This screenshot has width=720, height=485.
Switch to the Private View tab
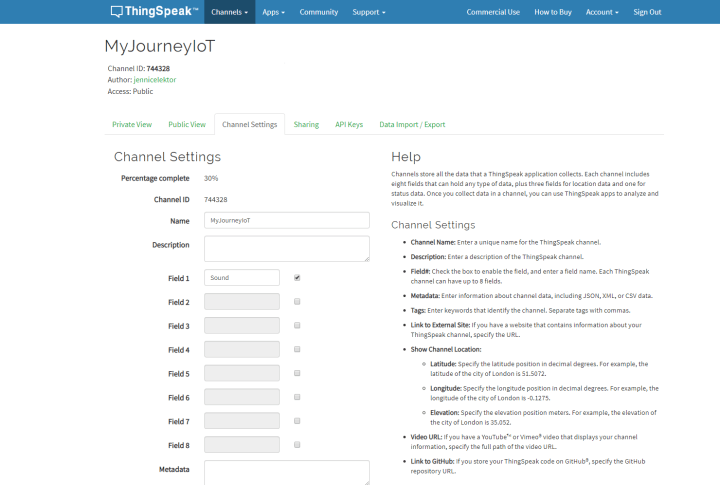pyautogui.click(x=132, y=124)
